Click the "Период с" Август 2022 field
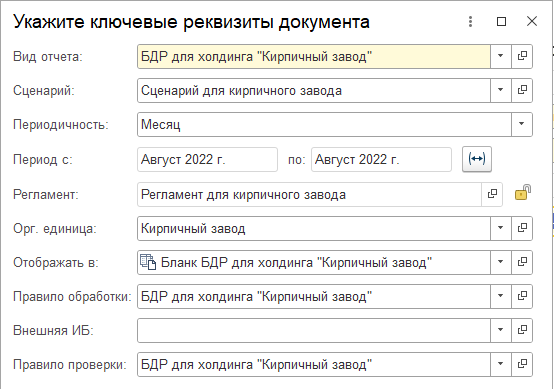This screenshot has width=554, height=389. pyautogui.click(x=207, y=160)
